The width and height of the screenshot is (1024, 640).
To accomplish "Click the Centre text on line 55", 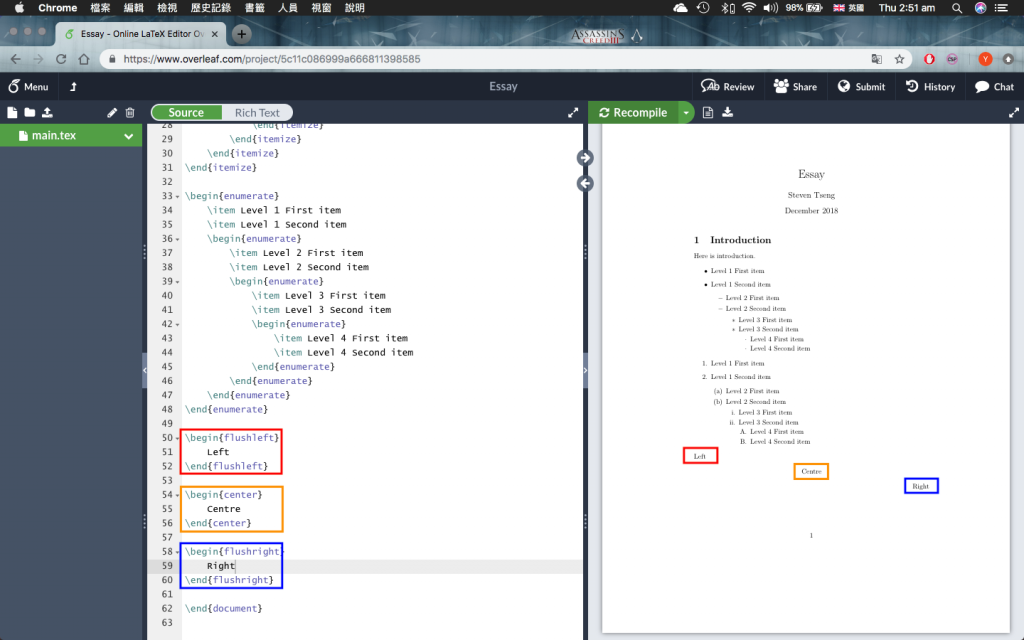I will click(x=223, y=509).
